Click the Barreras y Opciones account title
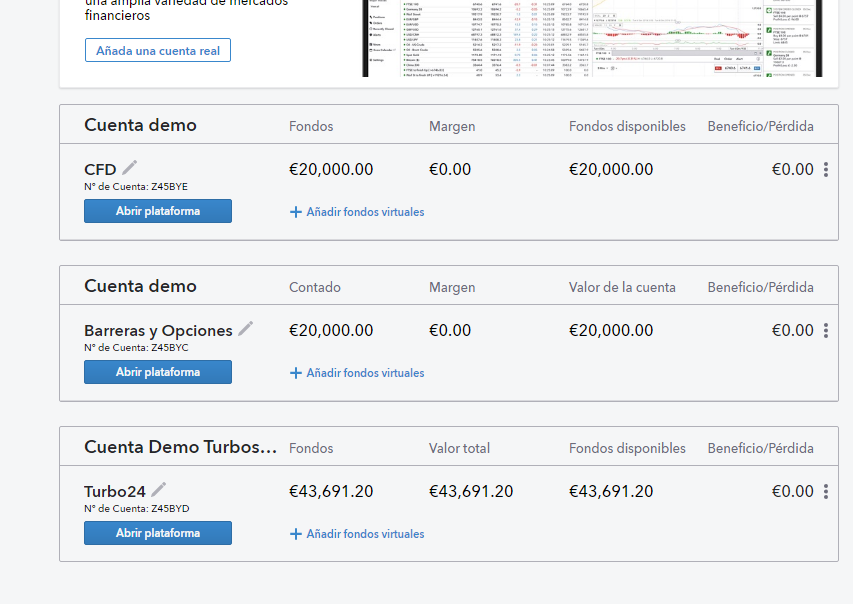 158,330
